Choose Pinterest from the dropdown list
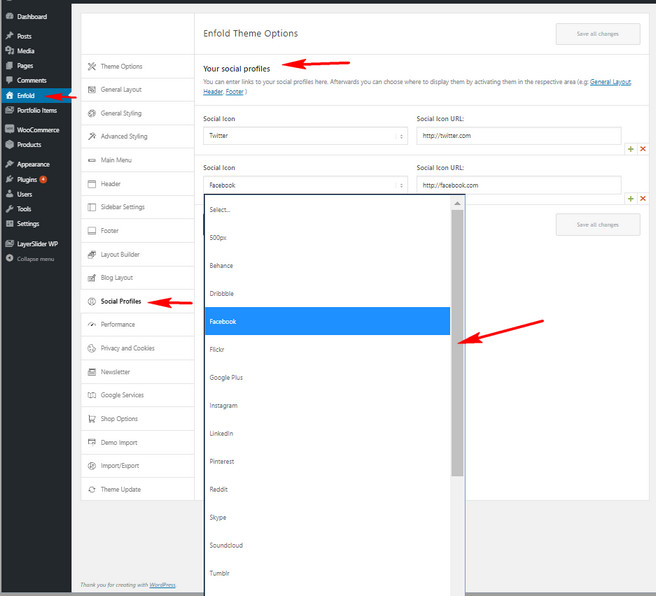The height and width of the screenshot is (596, 656). click(x=328, y=461)
